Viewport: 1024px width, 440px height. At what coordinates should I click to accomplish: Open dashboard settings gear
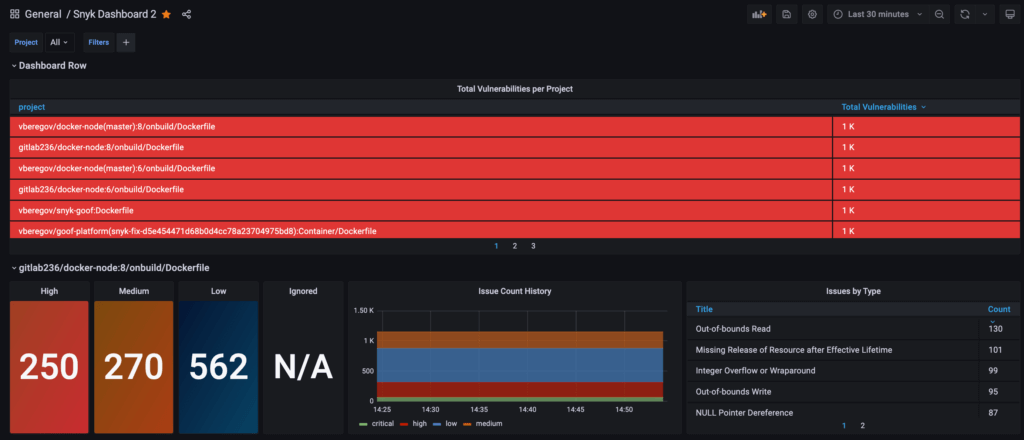coord(812,14)
